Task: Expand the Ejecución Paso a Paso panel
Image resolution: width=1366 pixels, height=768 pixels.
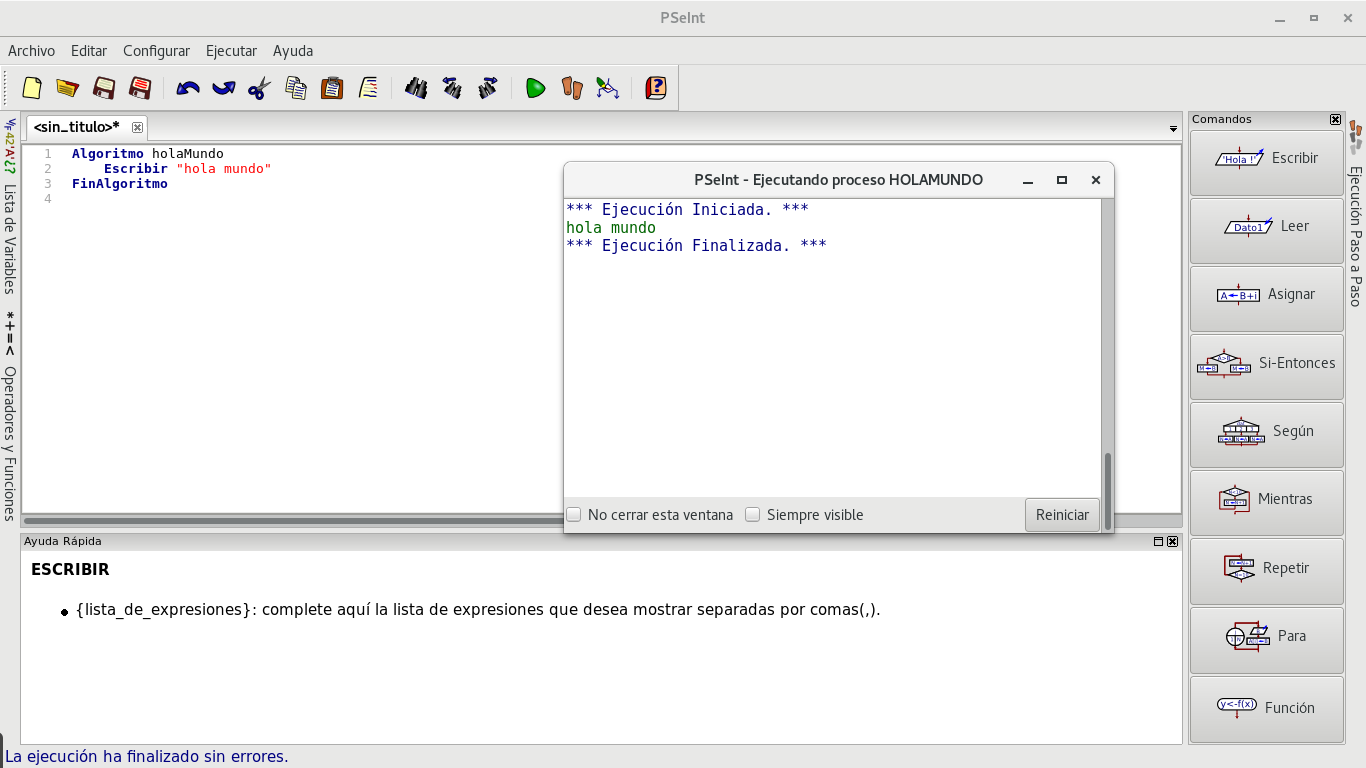Action: tap(1356, 235)
